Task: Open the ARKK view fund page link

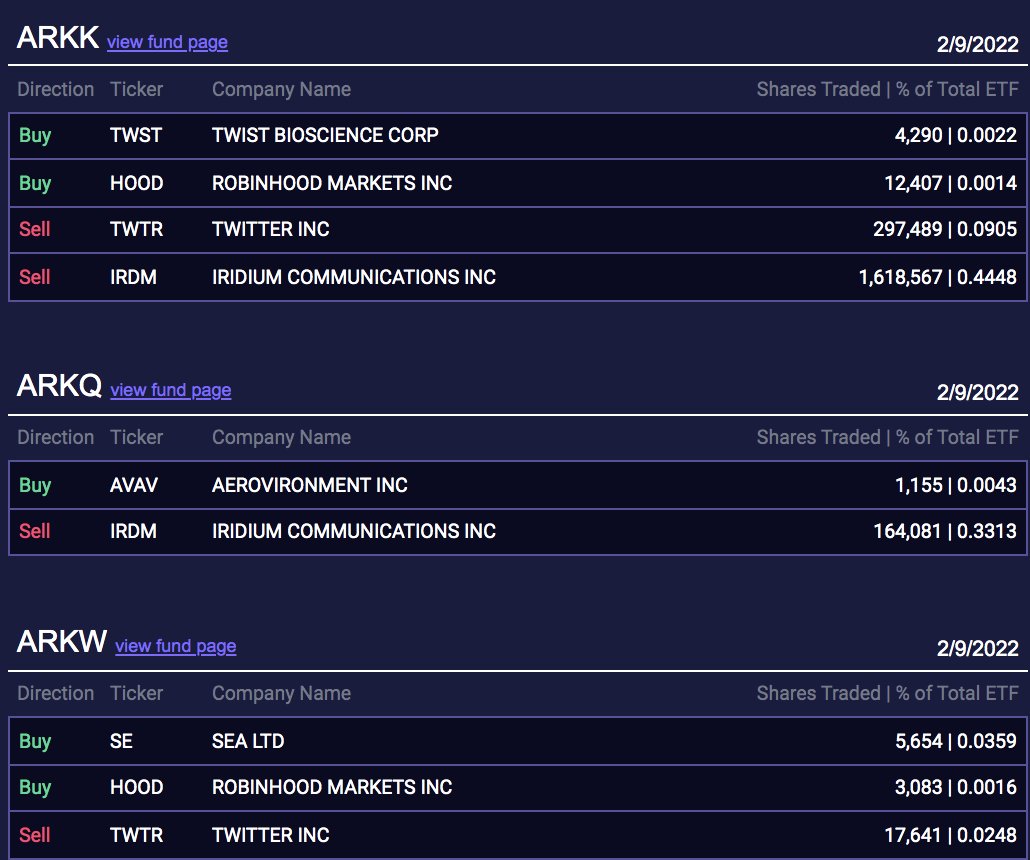Action: pyautogui.click(x=168, y=42)
